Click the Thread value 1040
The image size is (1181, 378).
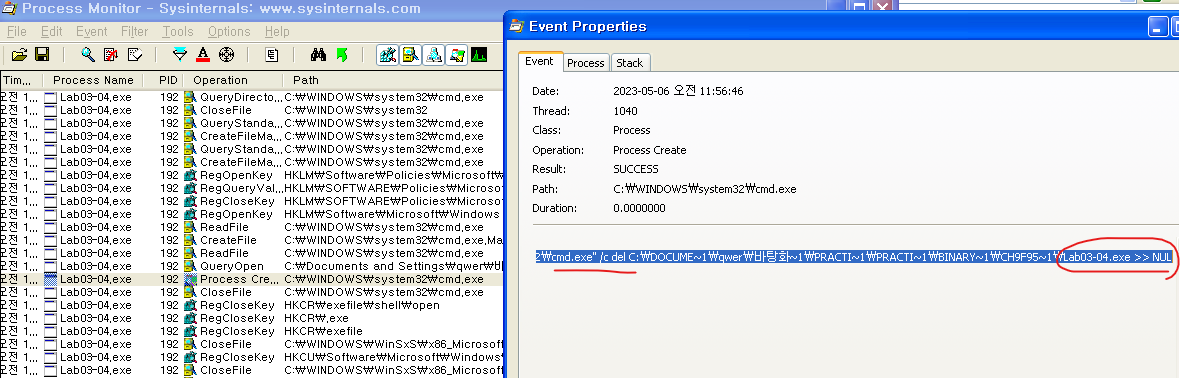click(x=625, y=111)
